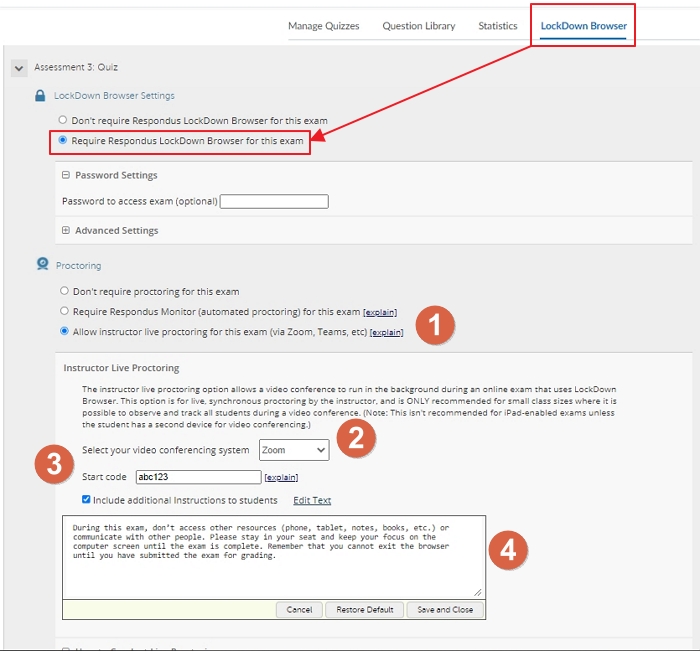Open the Edit Text link

(x=312, y=500)
